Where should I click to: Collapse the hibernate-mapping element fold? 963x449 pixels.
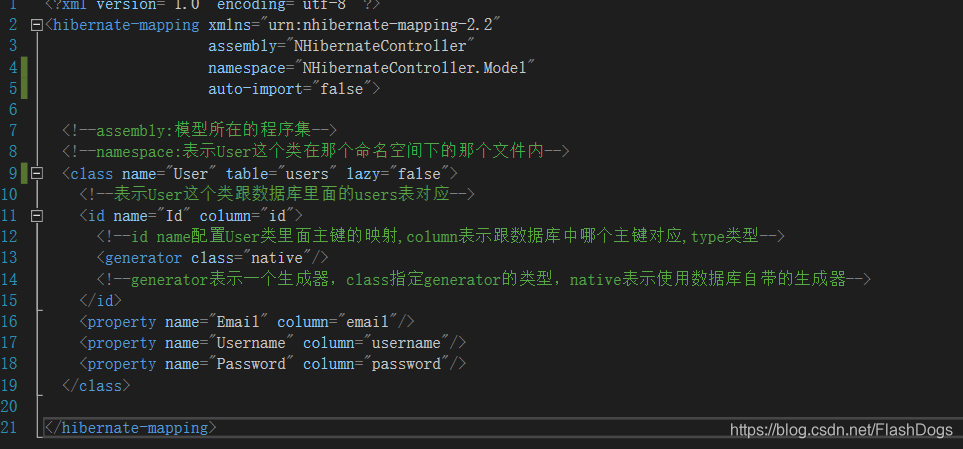pos(37,25)
